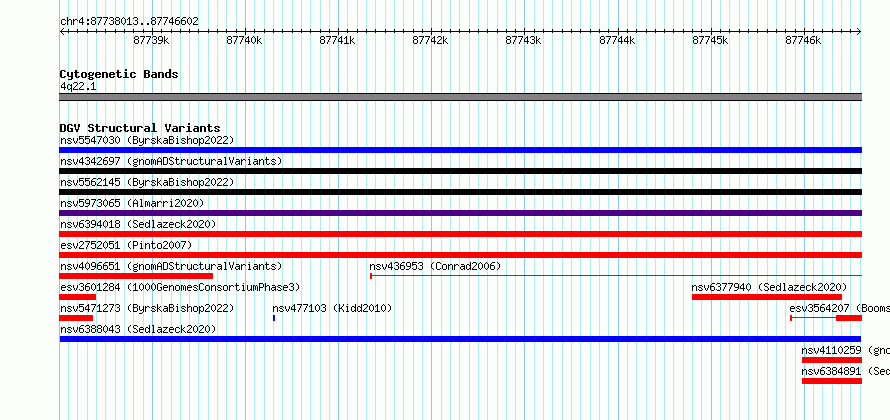Click the 87741k ruler position

(337, 40)
